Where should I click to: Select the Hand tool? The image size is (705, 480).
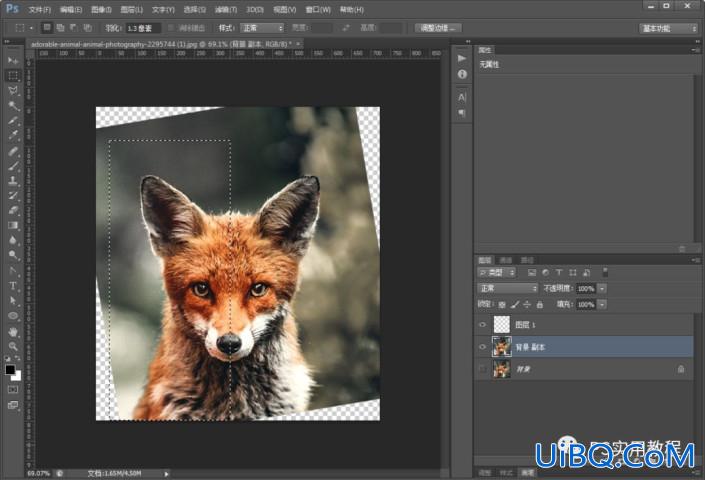click(x=13, y=332)
